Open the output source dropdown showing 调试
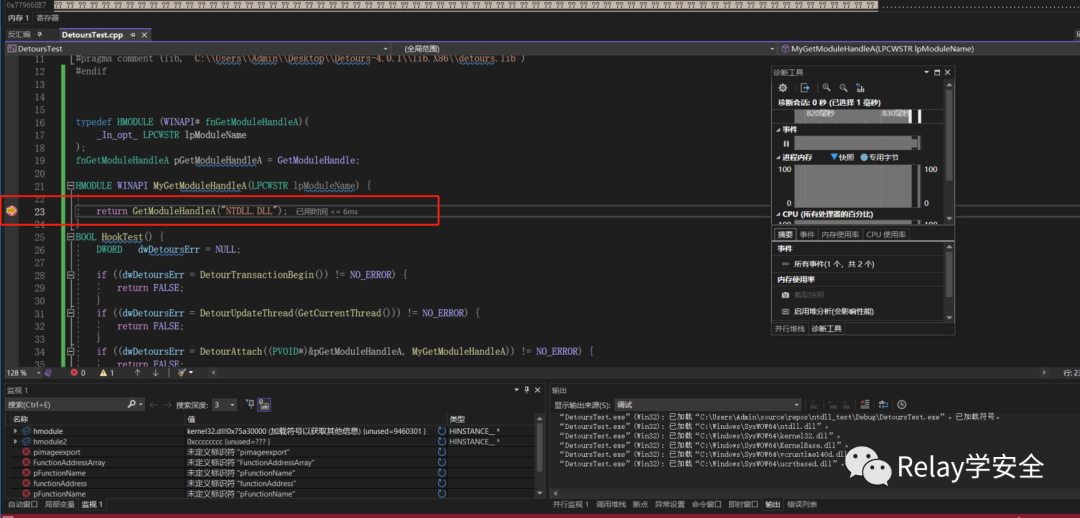This screenshot has height=518, width=1080. (x=796, y=404)
